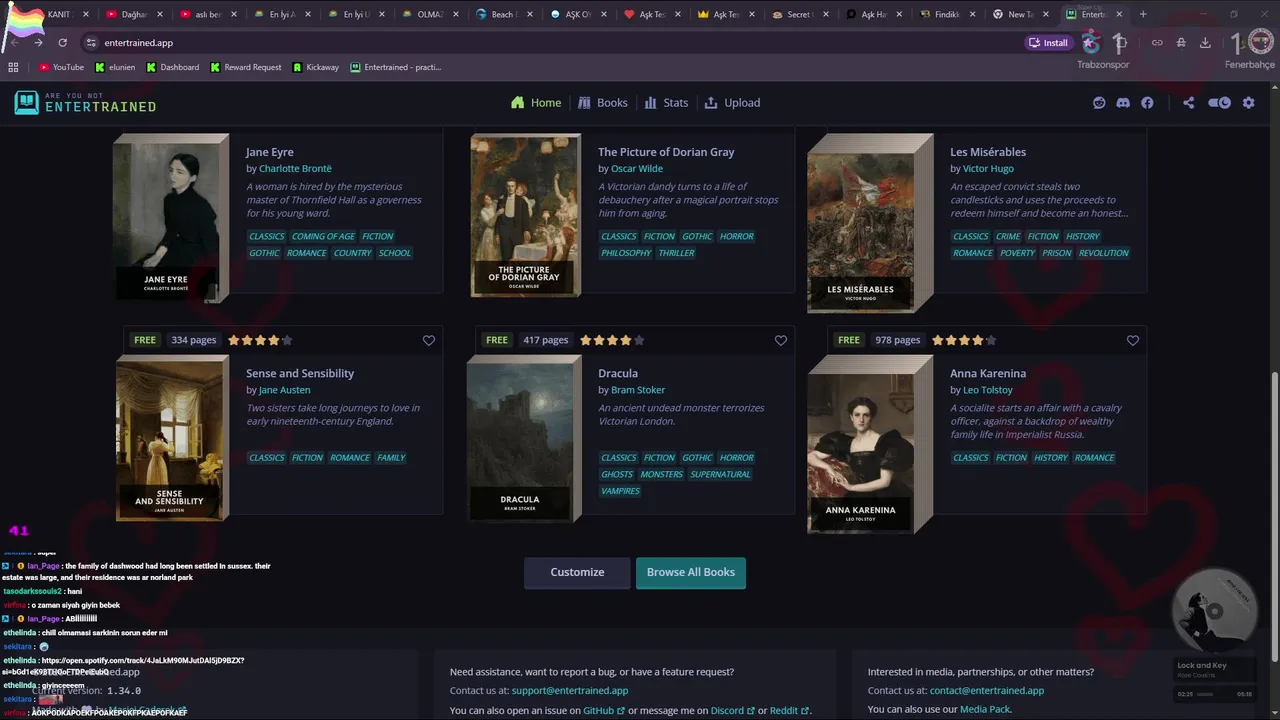The height and width of the screenshot is (720, 1280).
Task: Click the Anna Karenina title text
Action: [x=988, y=373]
